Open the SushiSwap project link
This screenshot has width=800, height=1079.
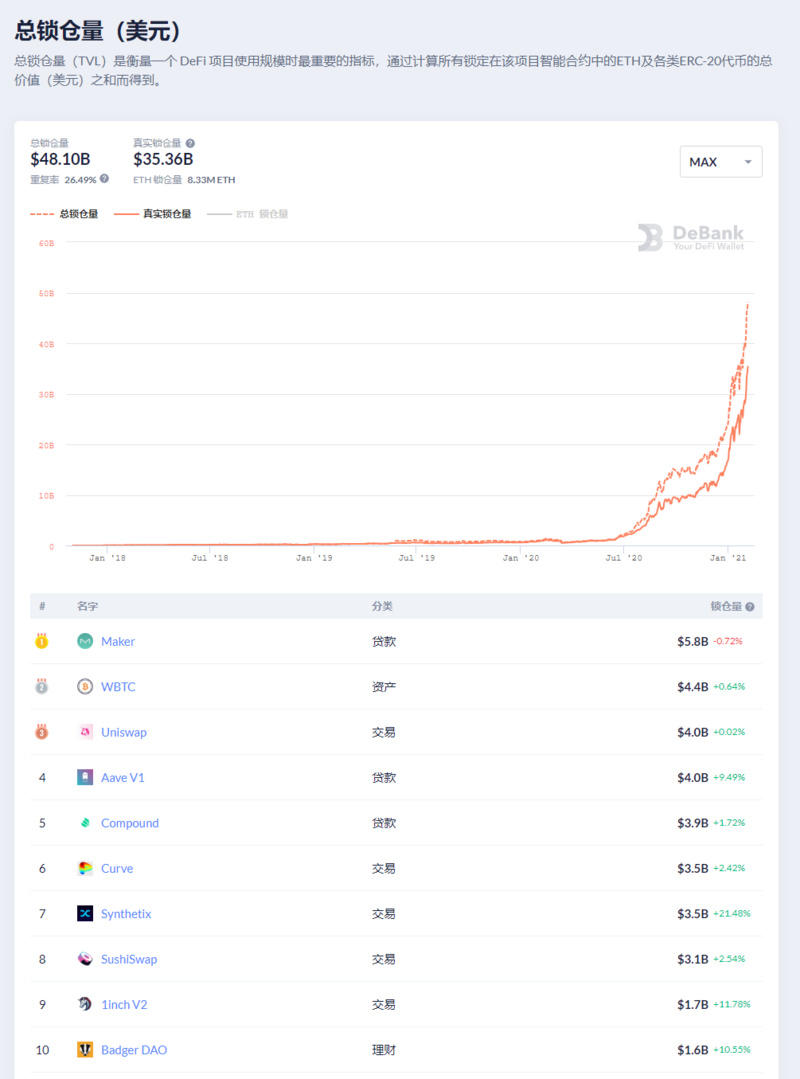click(x=129, y=959)
